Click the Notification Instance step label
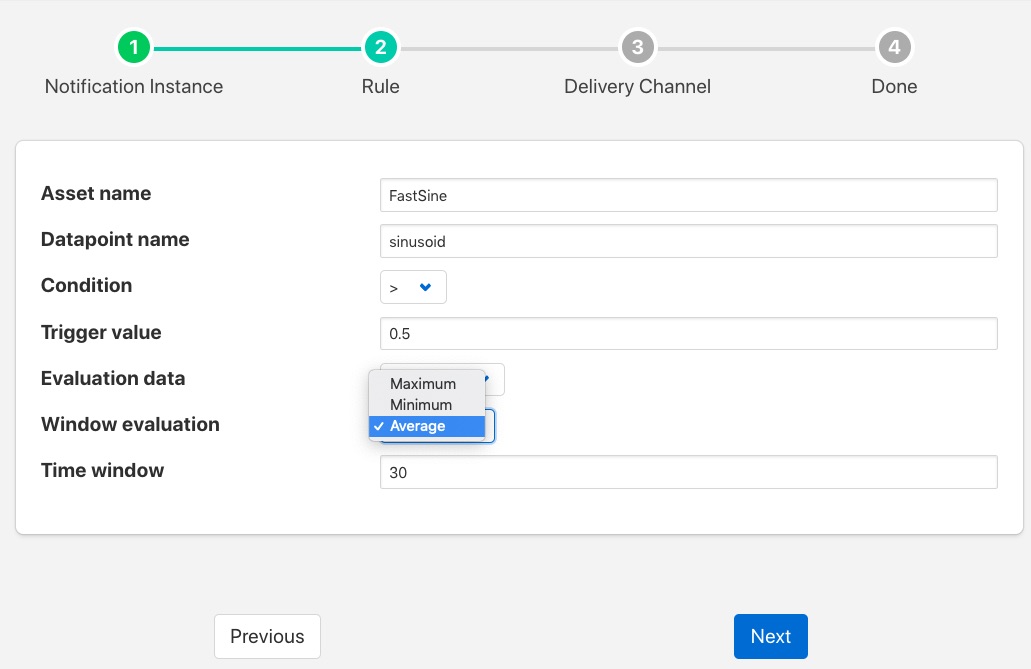This screenshot has width=1031, height=669. coord(134,87)
